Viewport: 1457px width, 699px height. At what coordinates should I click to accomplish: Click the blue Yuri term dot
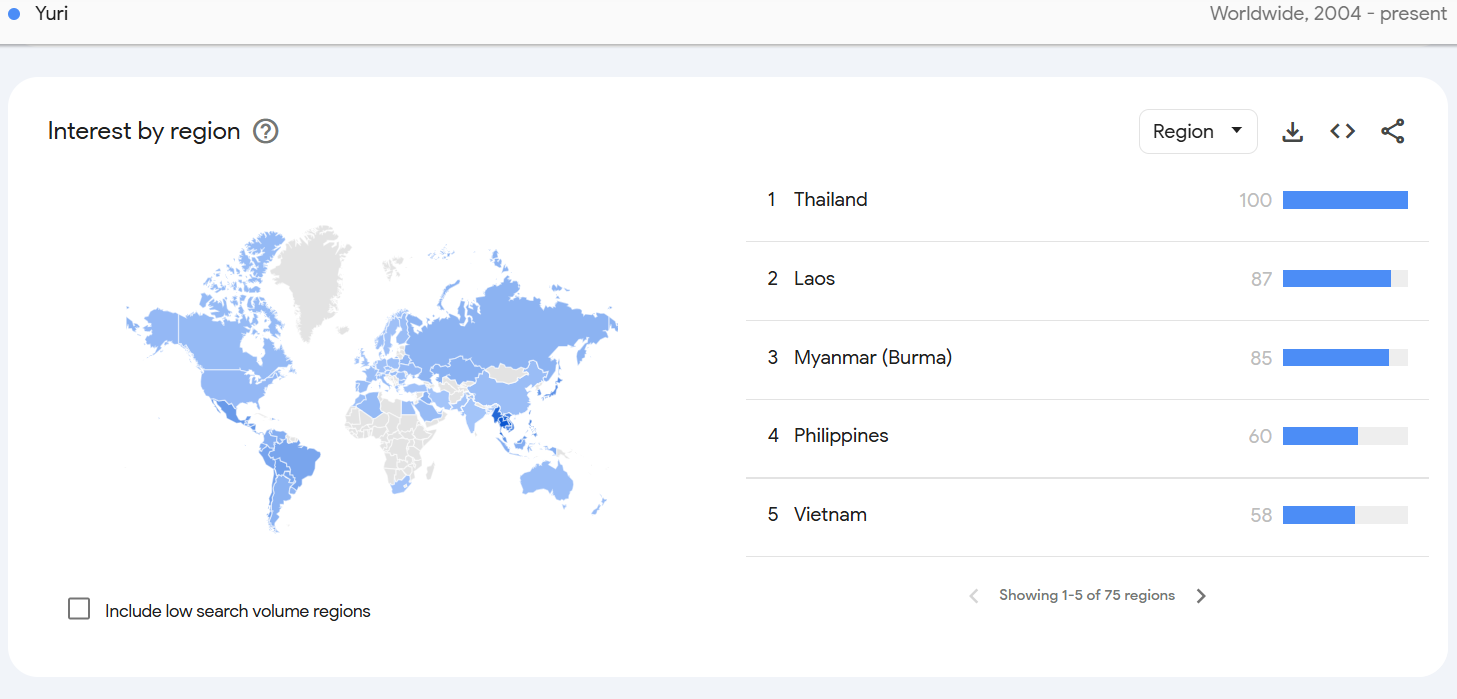(14, 14)
